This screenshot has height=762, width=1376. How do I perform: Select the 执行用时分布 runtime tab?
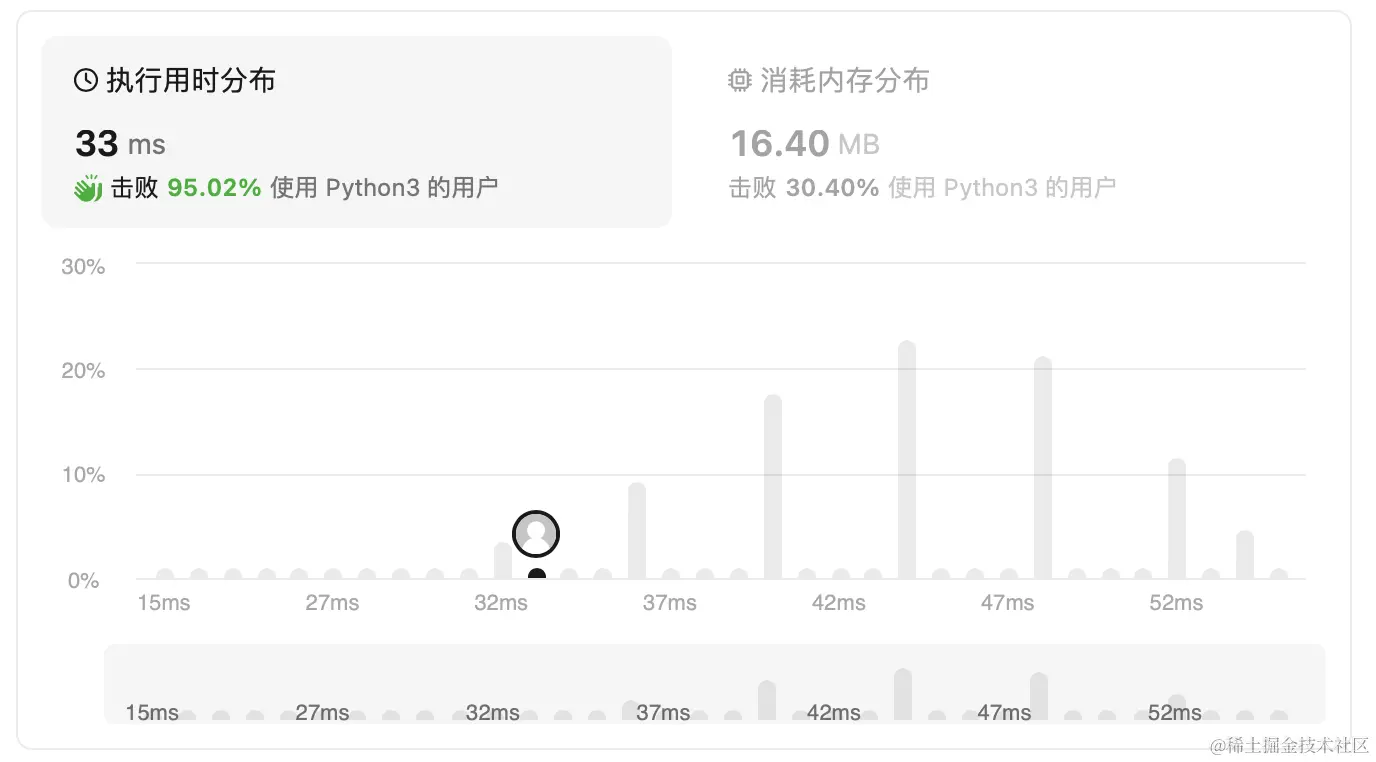(x=356, y=131)
